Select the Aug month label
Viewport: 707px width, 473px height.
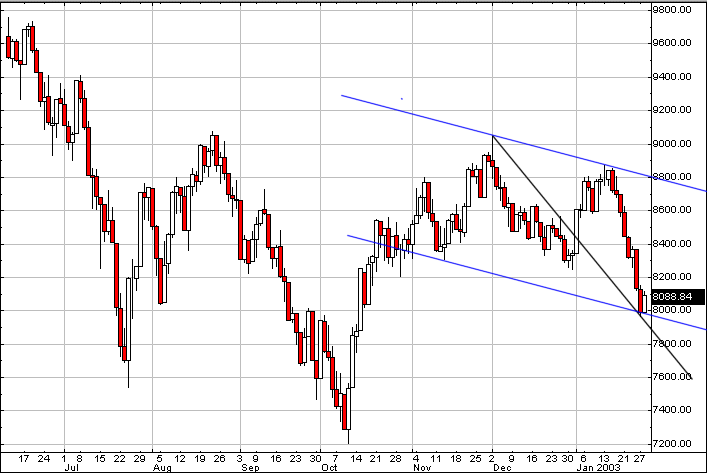click(x=162, y=468)
